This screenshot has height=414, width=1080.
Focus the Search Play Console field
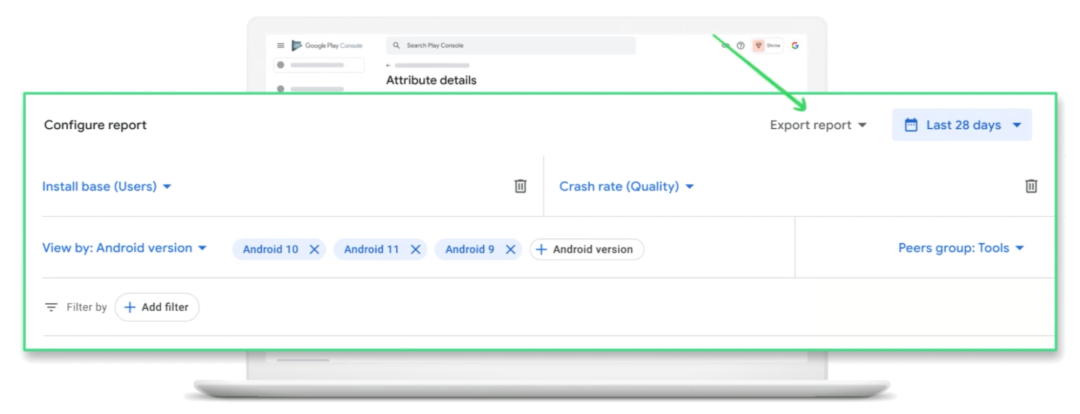[510, 45]
